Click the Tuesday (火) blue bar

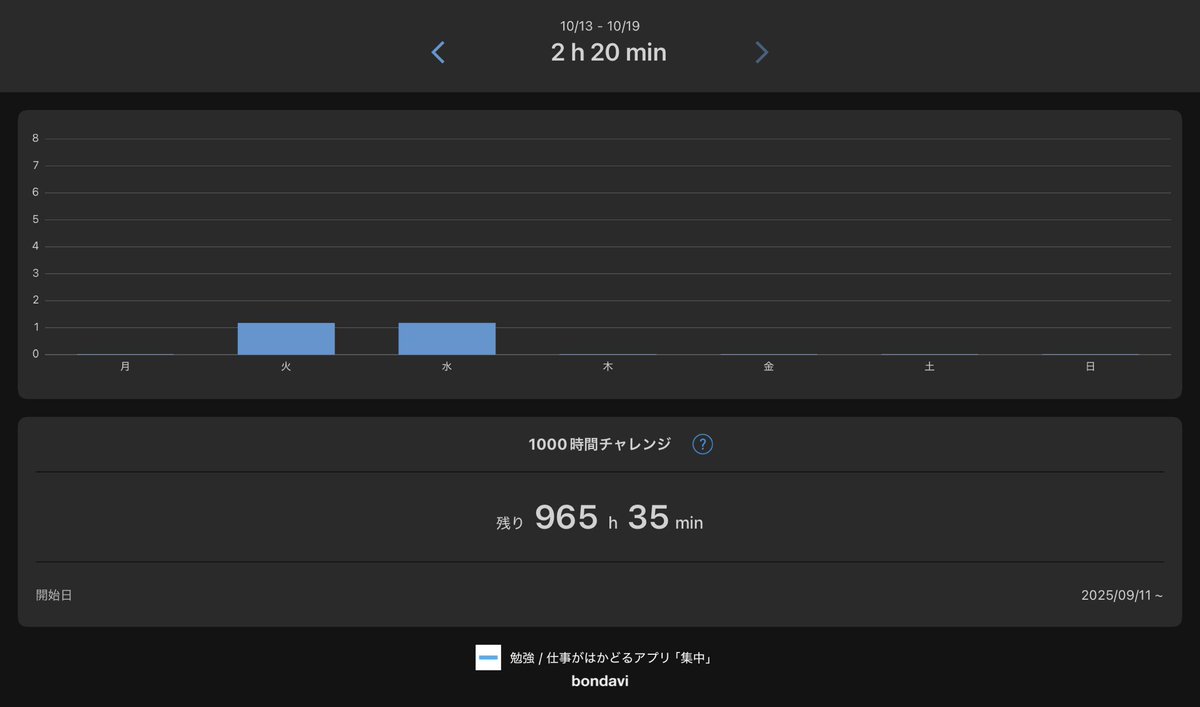pyautogui.click(x=286, y=338)
